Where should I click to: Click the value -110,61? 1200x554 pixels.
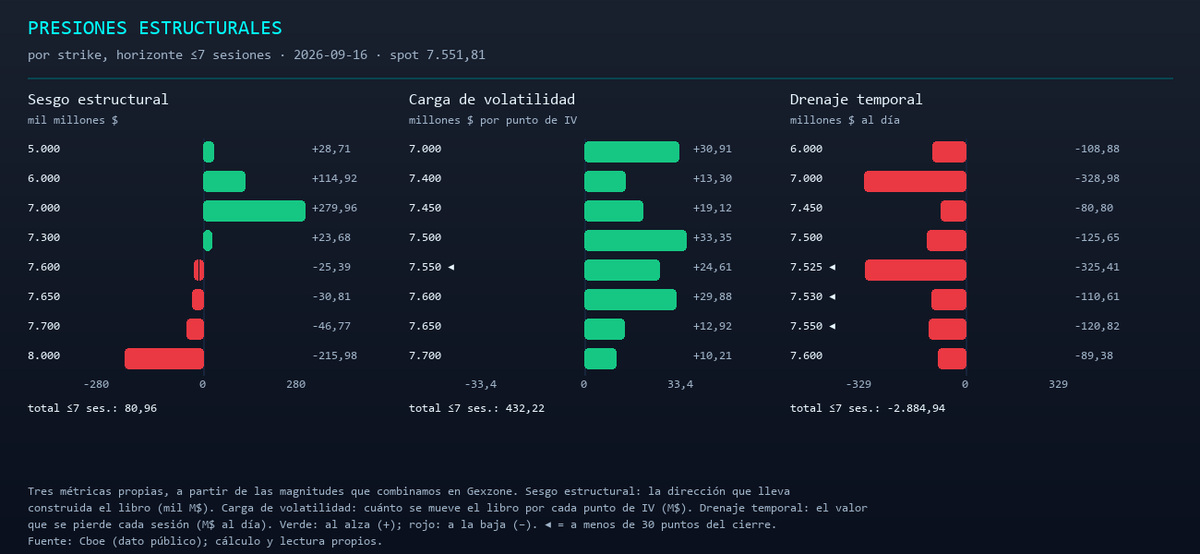[1097, 297]
